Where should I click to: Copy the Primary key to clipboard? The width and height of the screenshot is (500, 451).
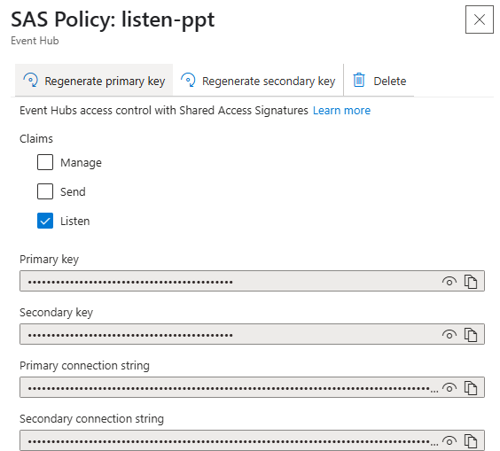point(471,282)
